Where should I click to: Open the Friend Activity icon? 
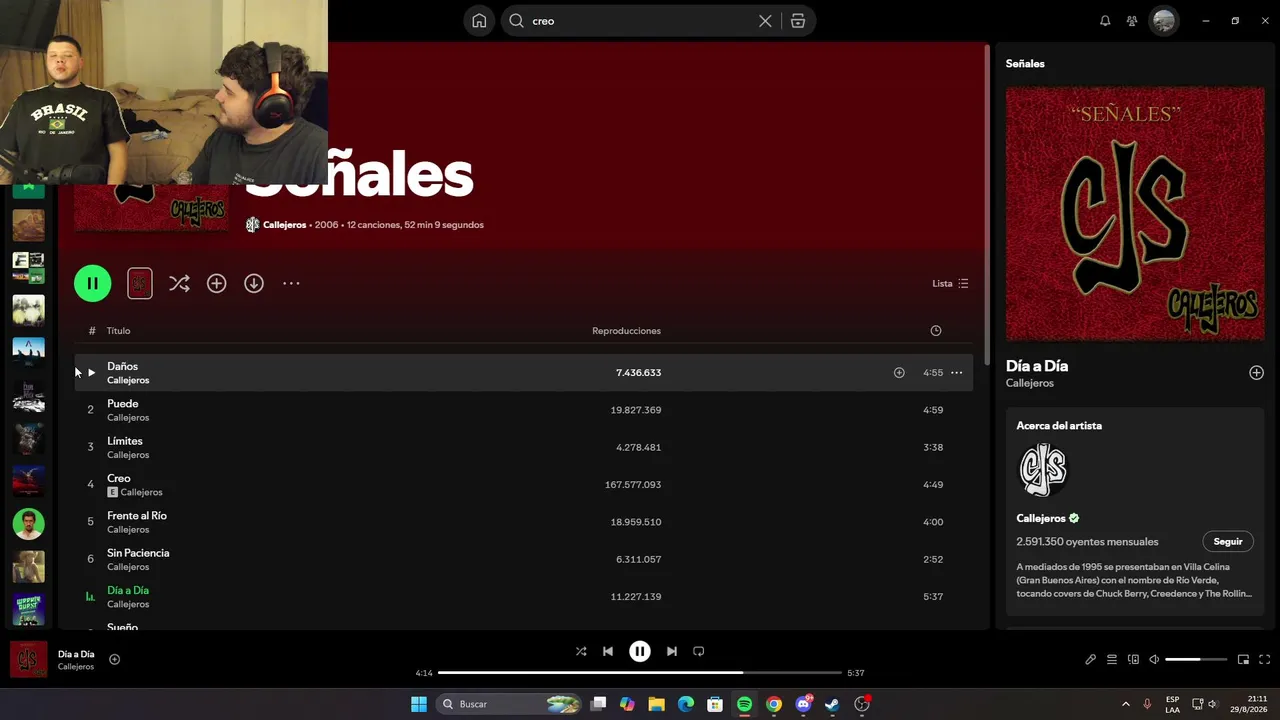pyautogui.click(x=1132, y=21)
